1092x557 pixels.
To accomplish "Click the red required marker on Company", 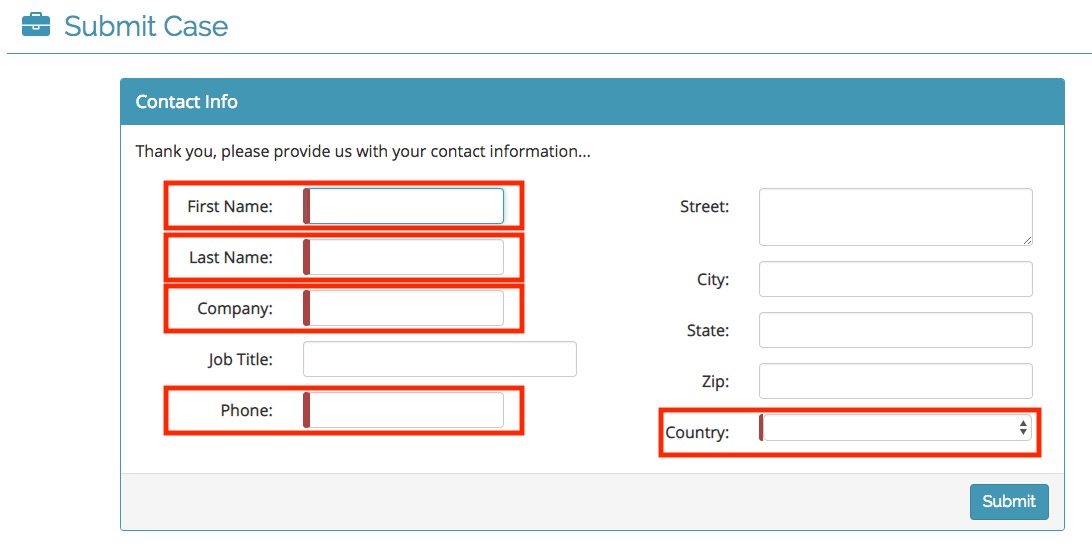I will pos(306,308).
